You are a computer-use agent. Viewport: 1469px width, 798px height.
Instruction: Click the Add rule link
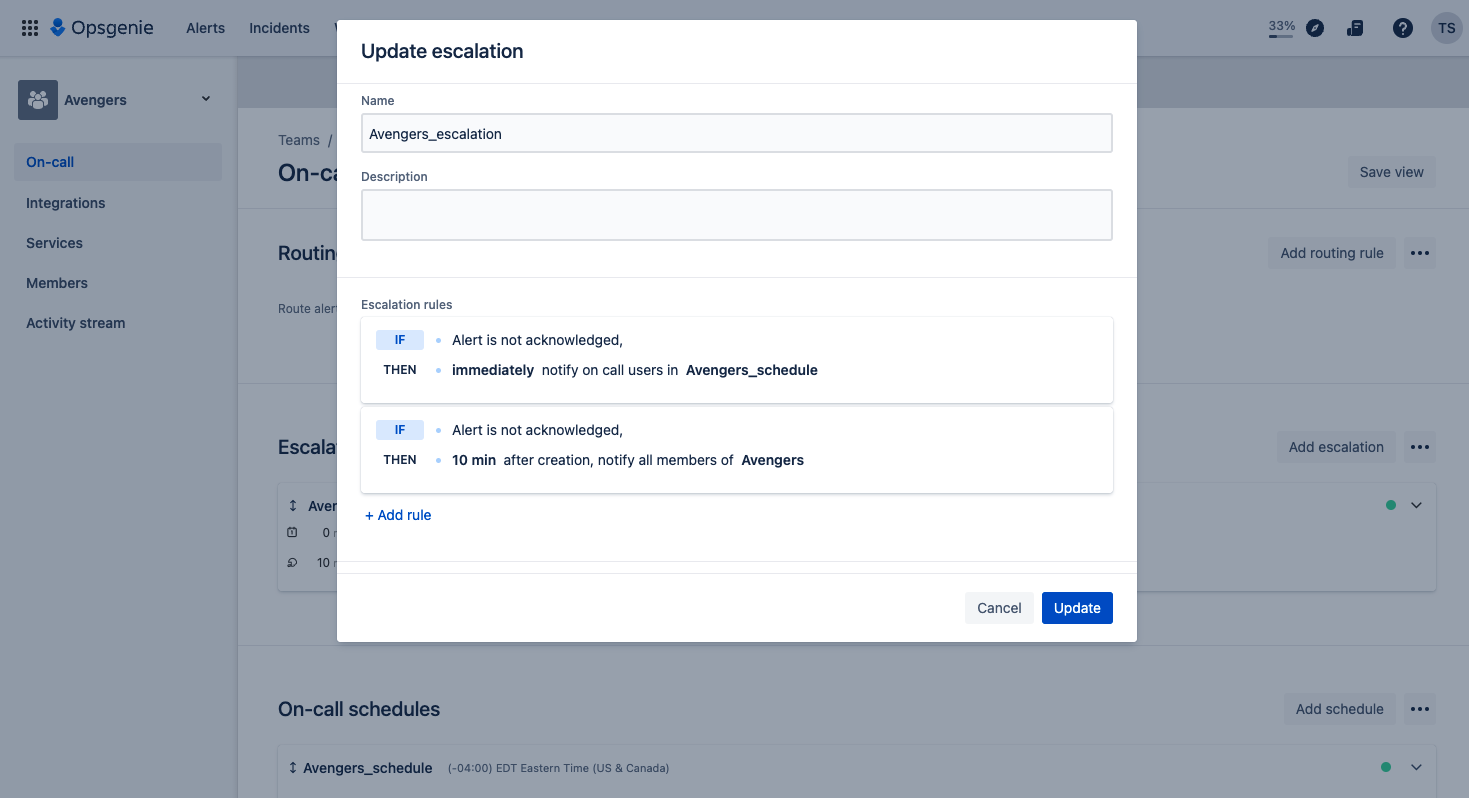point(398,514)
